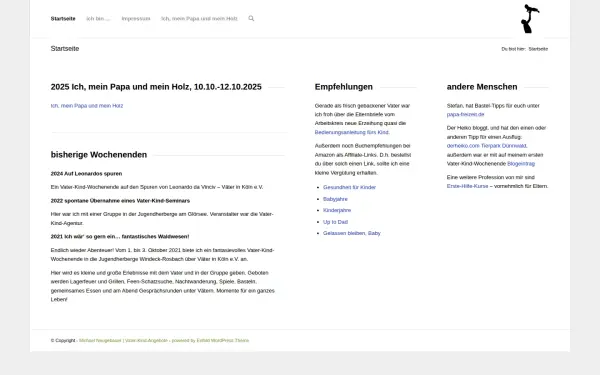Open the 'Ich bin ...' menu item
Image resolution: width=600 pixels, height=375 pixels.
(98, 19)
